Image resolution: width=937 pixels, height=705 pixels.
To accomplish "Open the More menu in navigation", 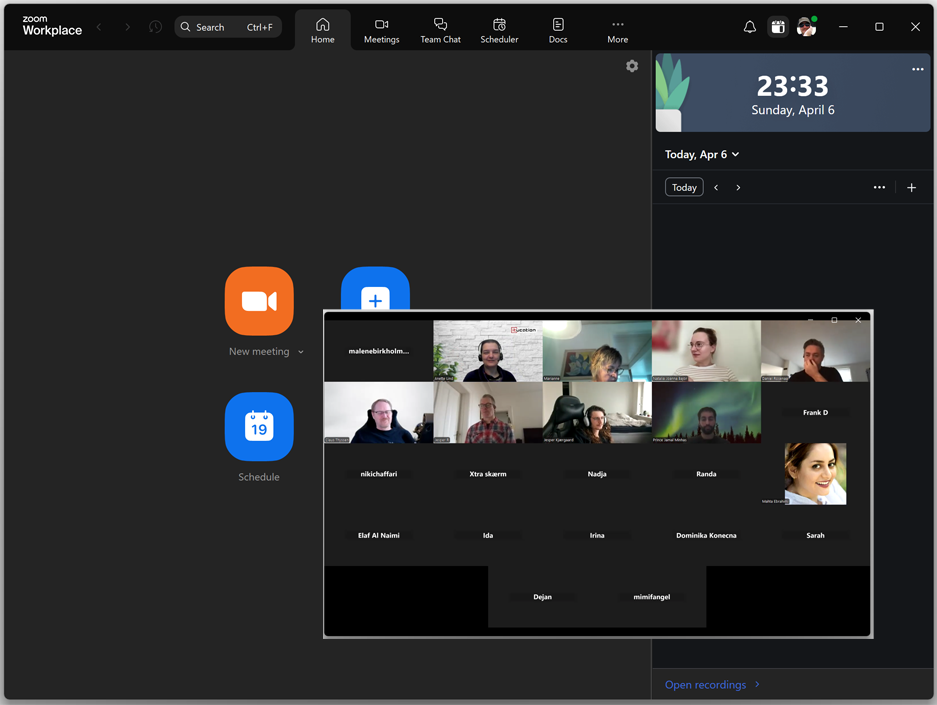I will [618, 30].
